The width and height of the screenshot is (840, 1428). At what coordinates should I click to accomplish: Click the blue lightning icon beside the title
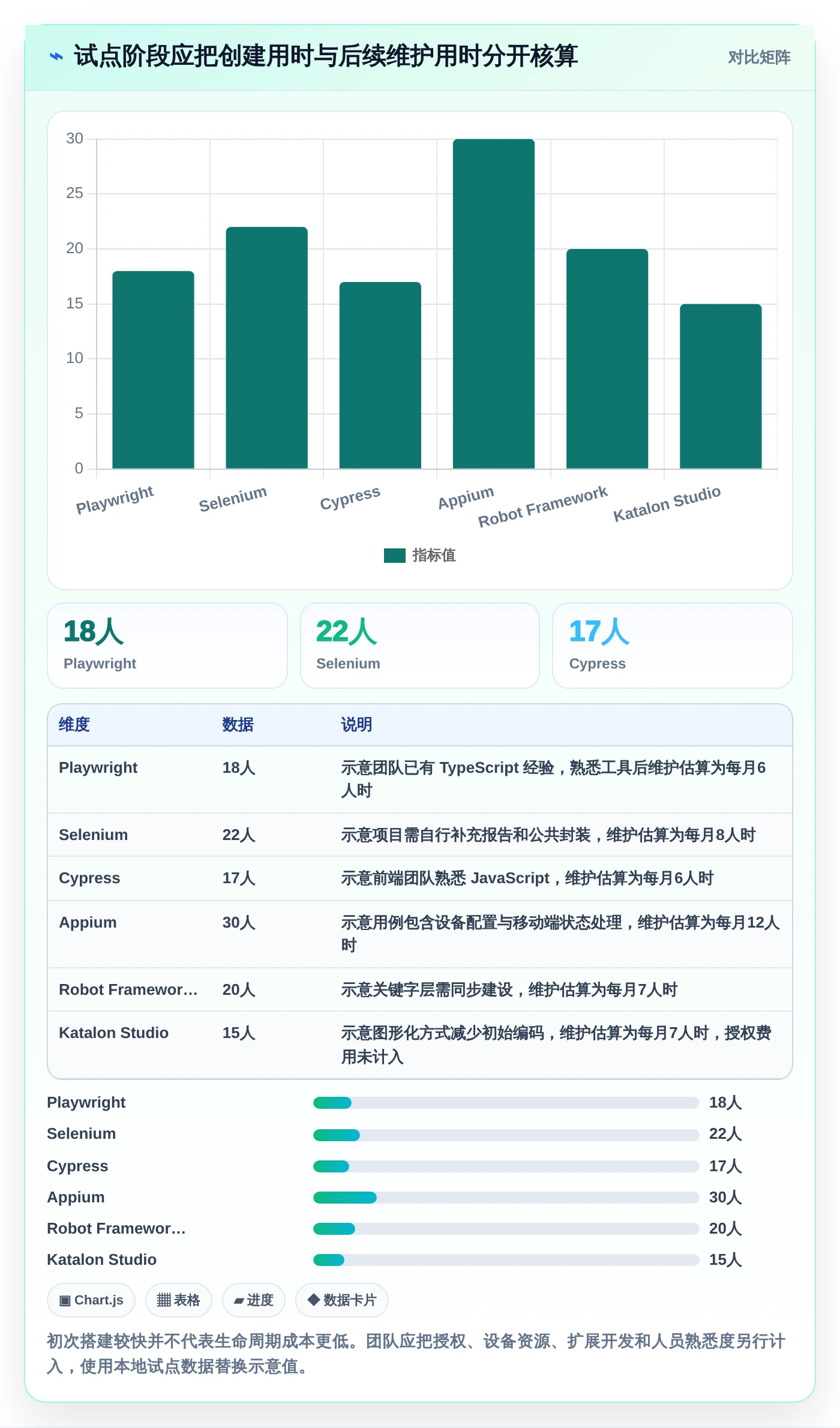56,57
